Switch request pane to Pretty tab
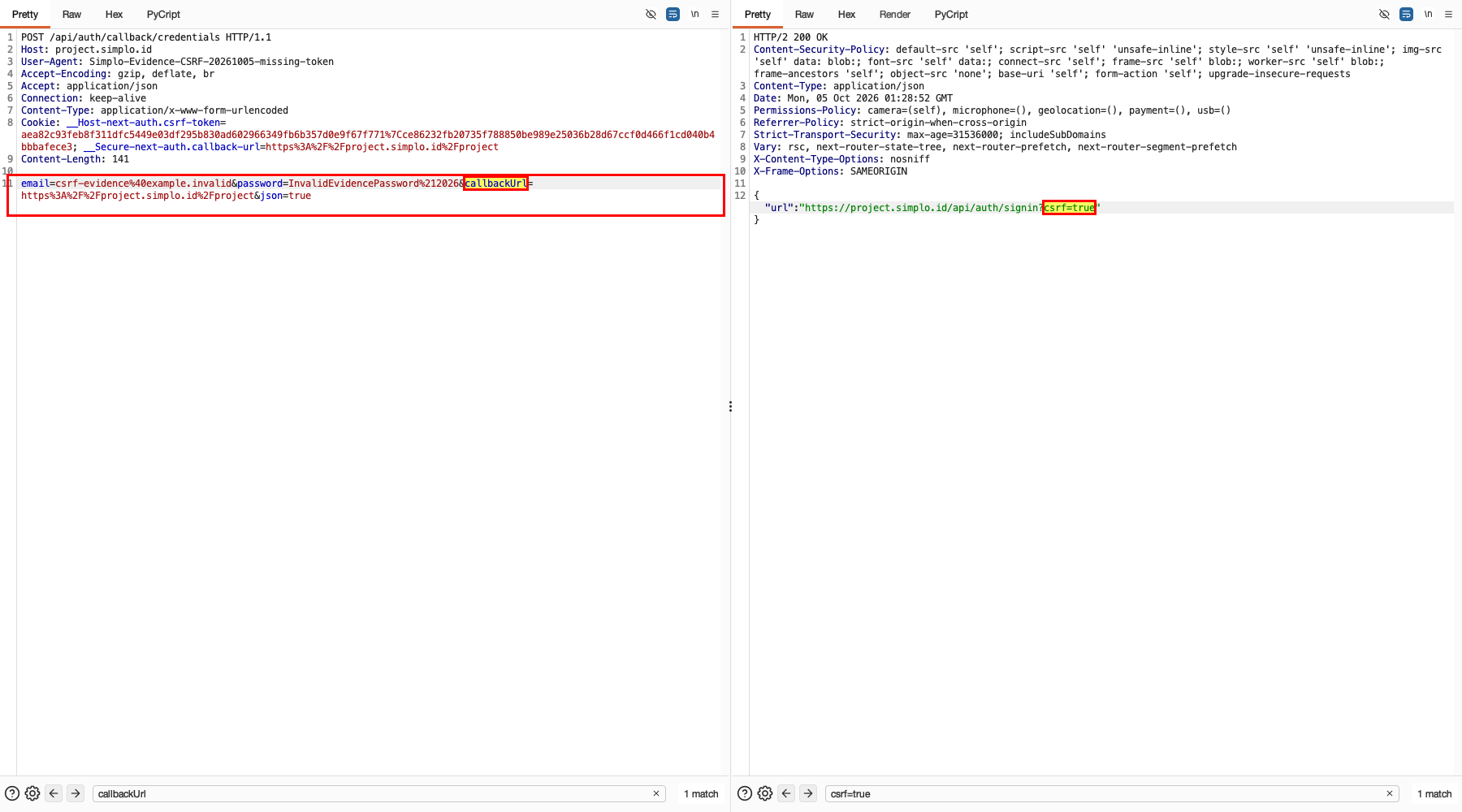Screen dimensions: 1462x812 (x=25, y=15)
